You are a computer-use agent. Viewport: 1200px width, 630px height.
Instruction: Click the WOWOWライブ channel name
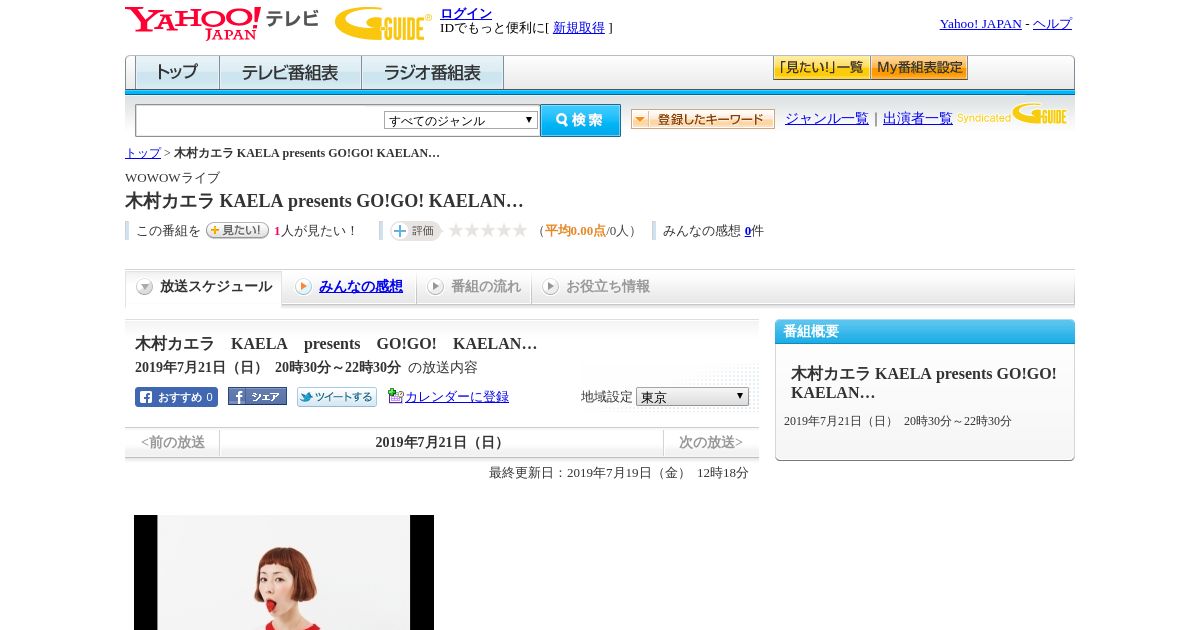[x=172, y=177]
